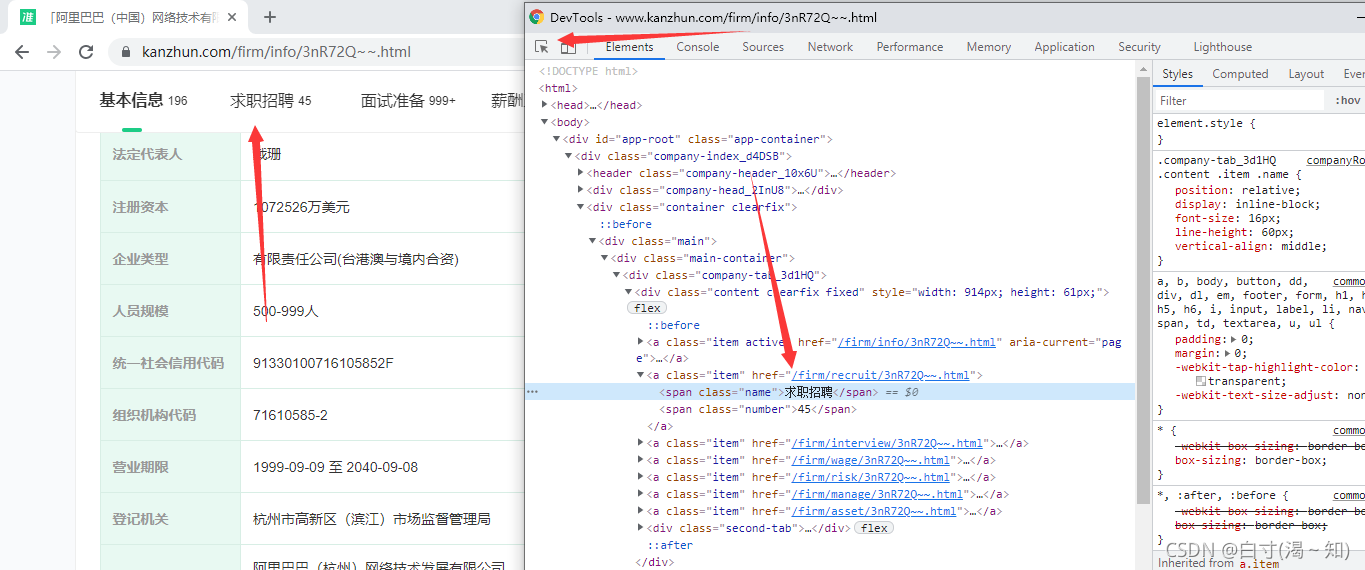This screenshot has width=1365, height=570.
Task: Click the credit code 91330100716105852F cell
Action: (x=323, y=363)
